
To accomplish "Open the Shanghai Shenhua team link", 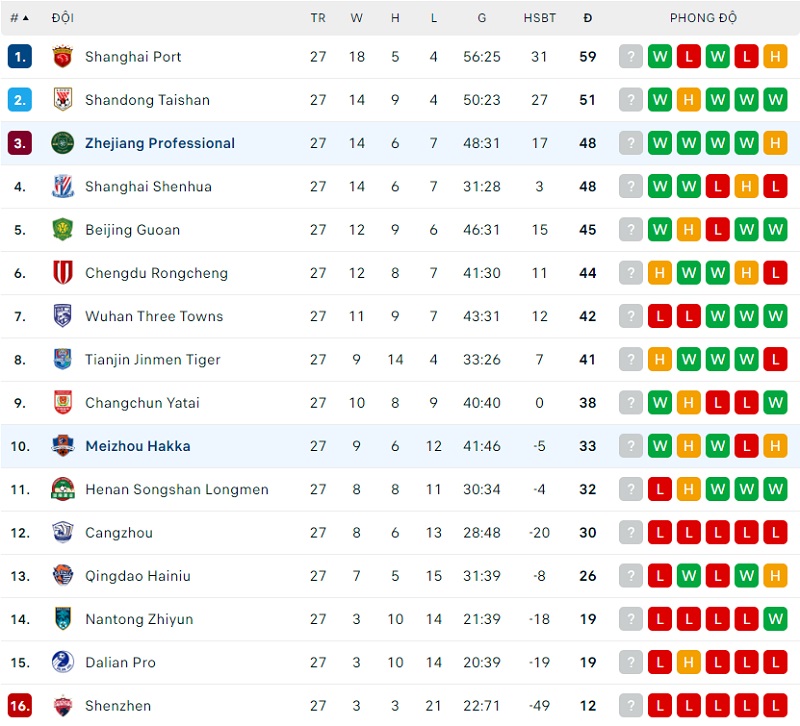I will (x=148, y=187).
